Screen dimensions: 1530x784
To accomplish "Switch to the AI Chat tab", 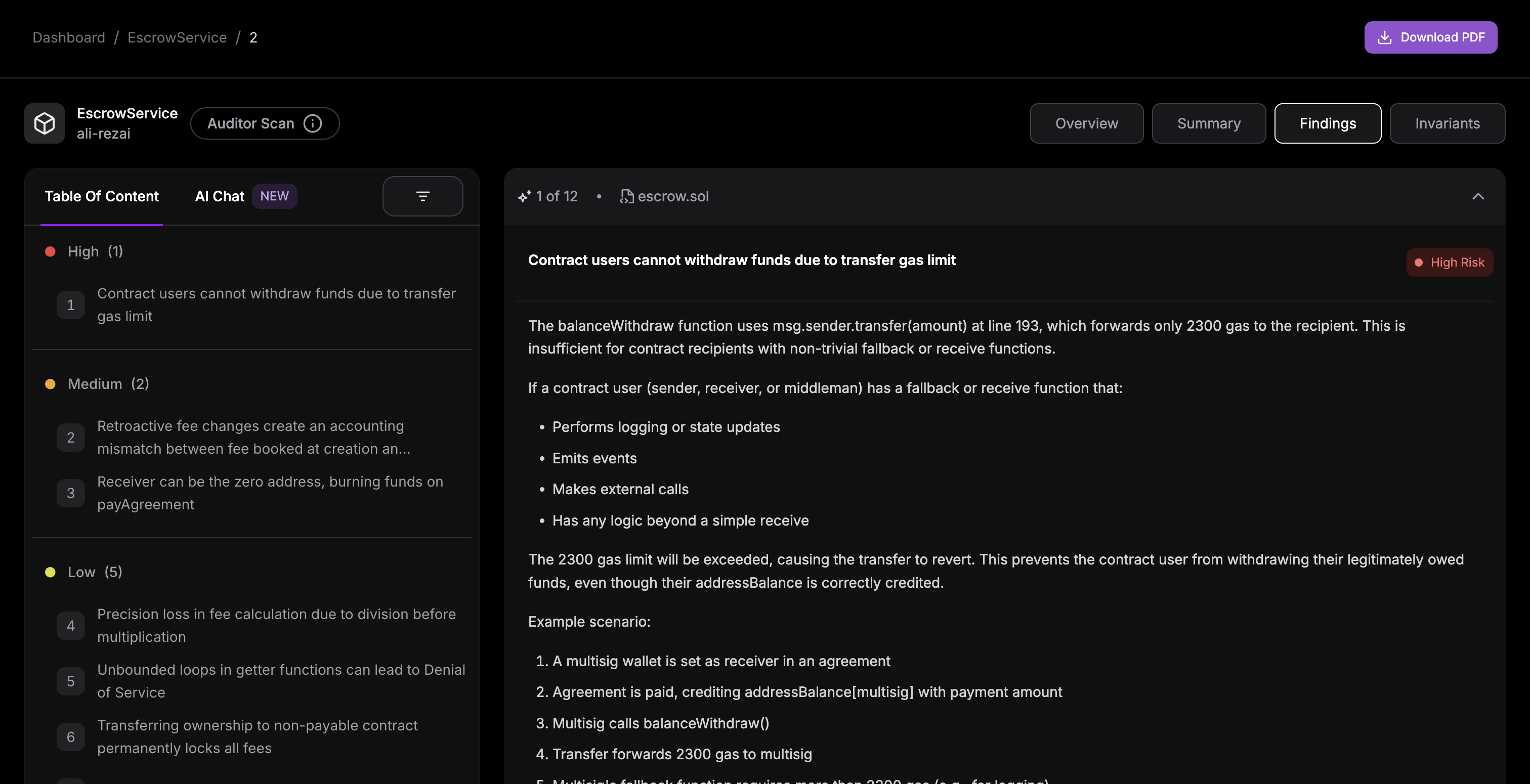I will click(x=220, y=197).
